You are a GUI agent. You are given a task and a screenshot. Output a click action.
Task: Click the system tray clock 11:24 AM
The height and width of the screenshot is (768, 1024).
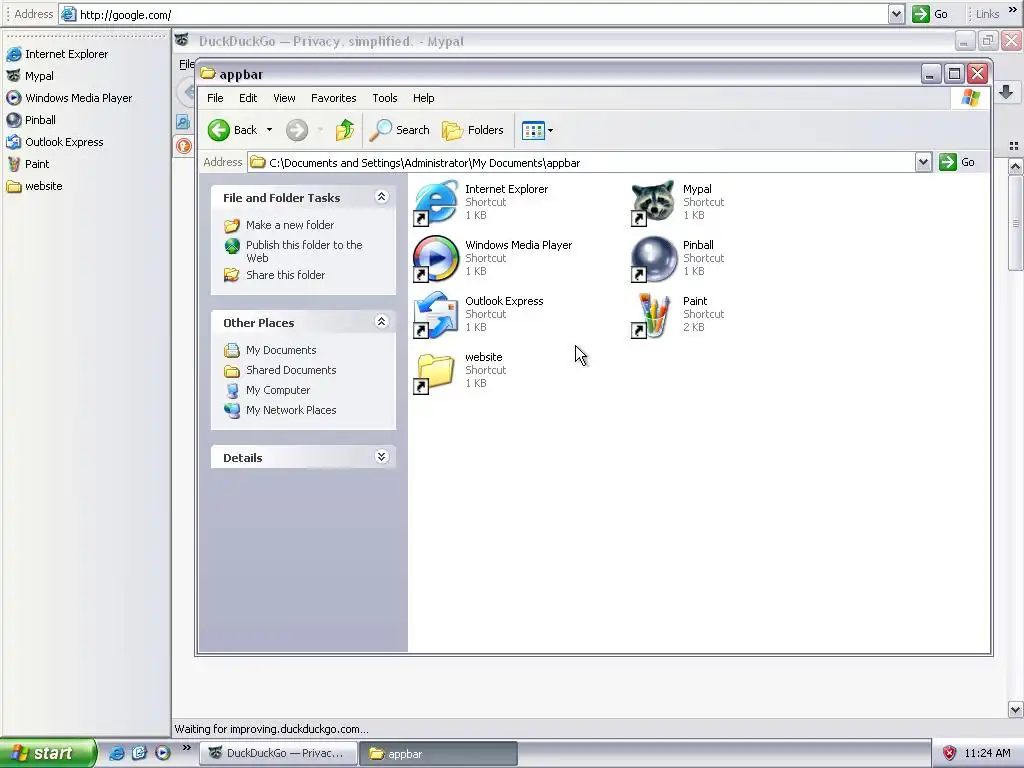[x=987, y=753]
